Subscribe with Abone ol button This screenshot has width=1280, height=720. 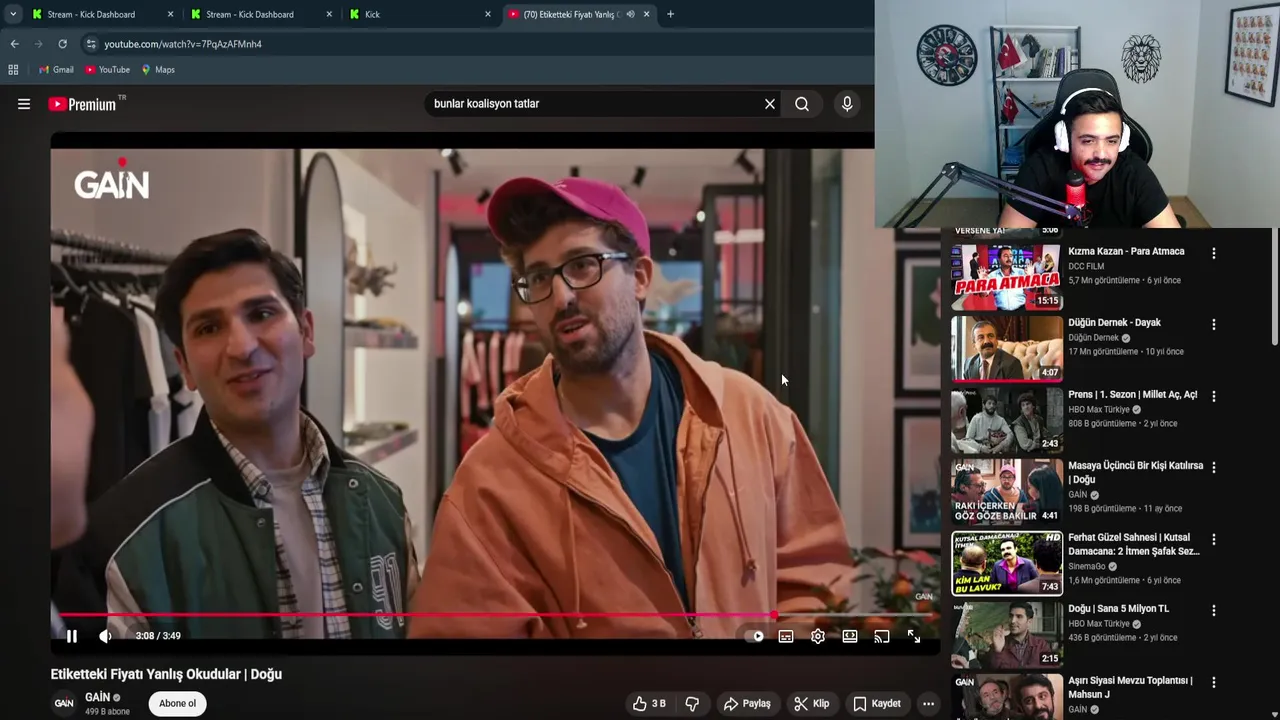point(177,703)
